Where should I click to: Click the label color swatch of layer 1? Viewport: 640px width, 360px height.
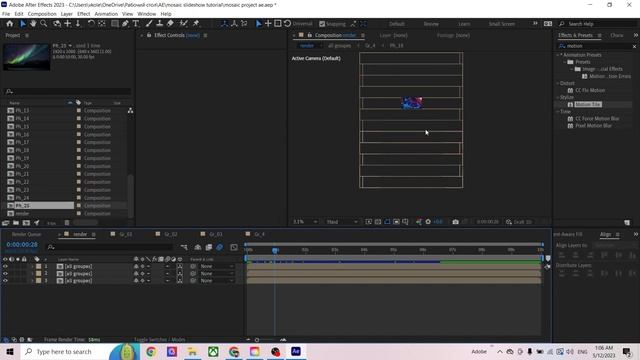[x=38, y=266]
